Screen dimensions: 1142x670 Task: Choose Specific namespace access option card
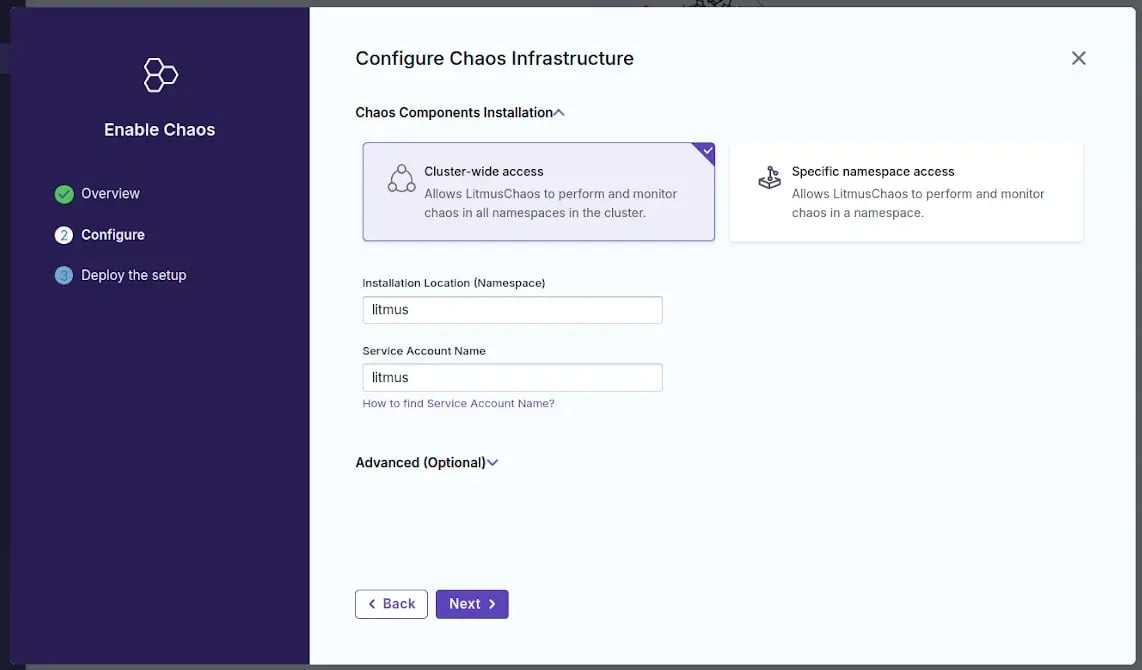(906, 191)
